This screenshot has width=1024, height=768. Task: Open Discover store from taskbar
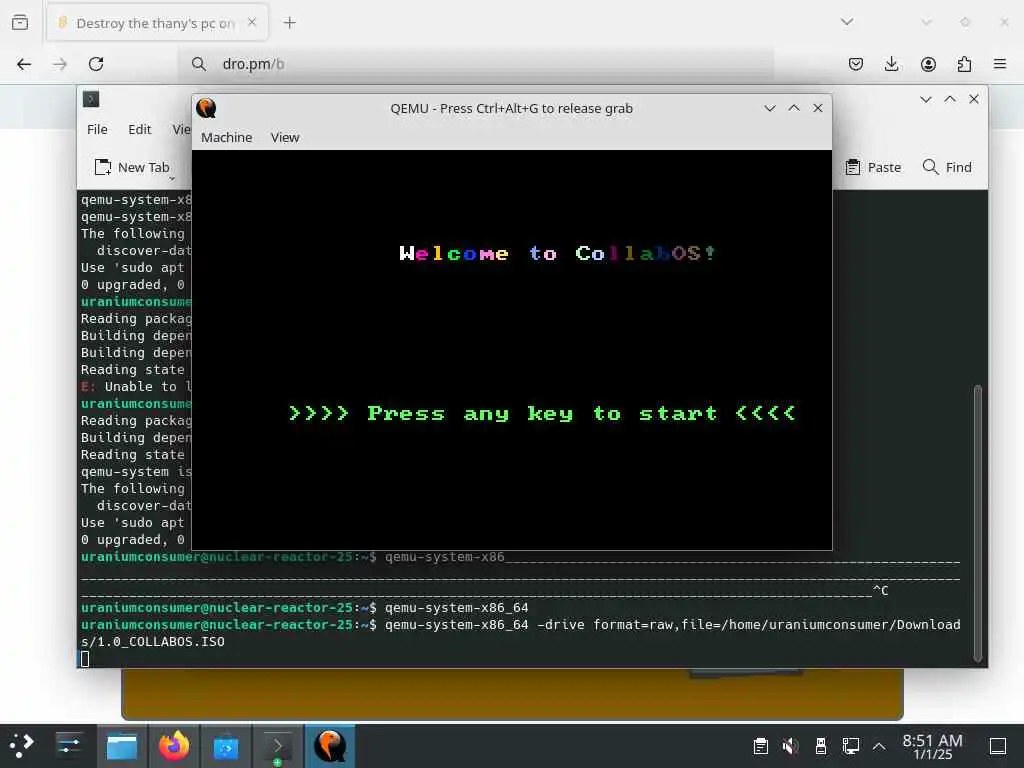[x=226, y=746]
